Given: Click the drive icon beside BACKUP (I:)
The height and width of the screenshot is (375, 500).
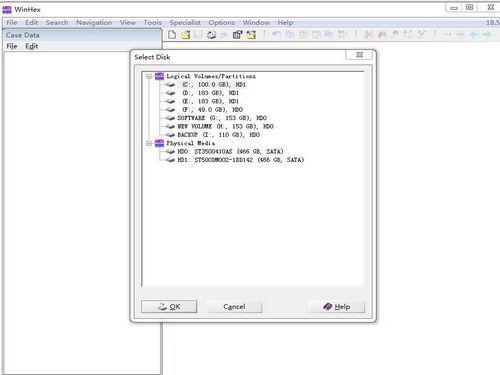Looking at the screenshot, I should tap(170, 135).
